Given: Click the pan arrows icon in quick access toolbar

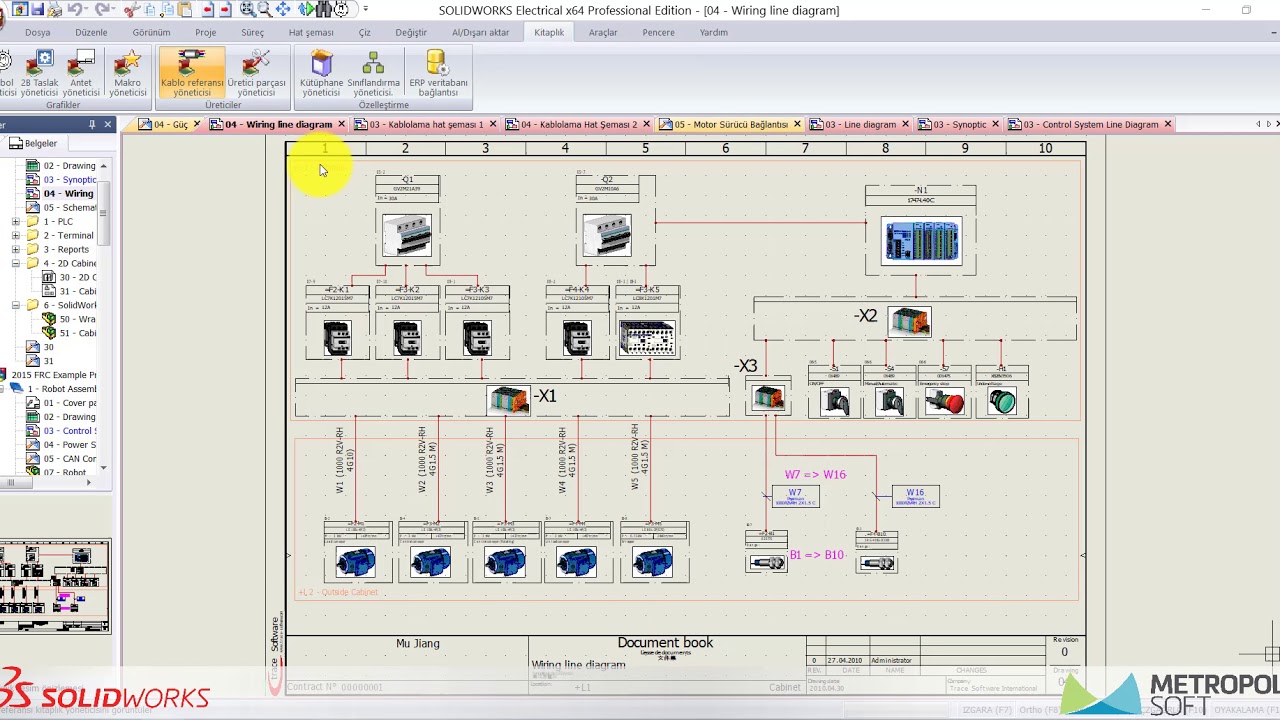Looking at the screenshot, I should coord(284,10).
